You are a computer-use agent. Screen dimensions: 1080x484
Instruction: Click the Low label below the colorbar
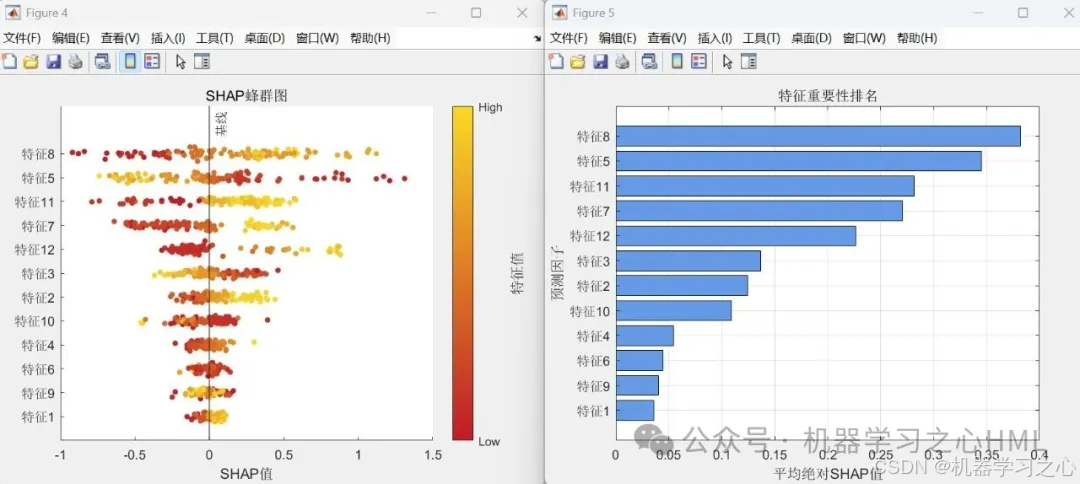click(488, 441)
